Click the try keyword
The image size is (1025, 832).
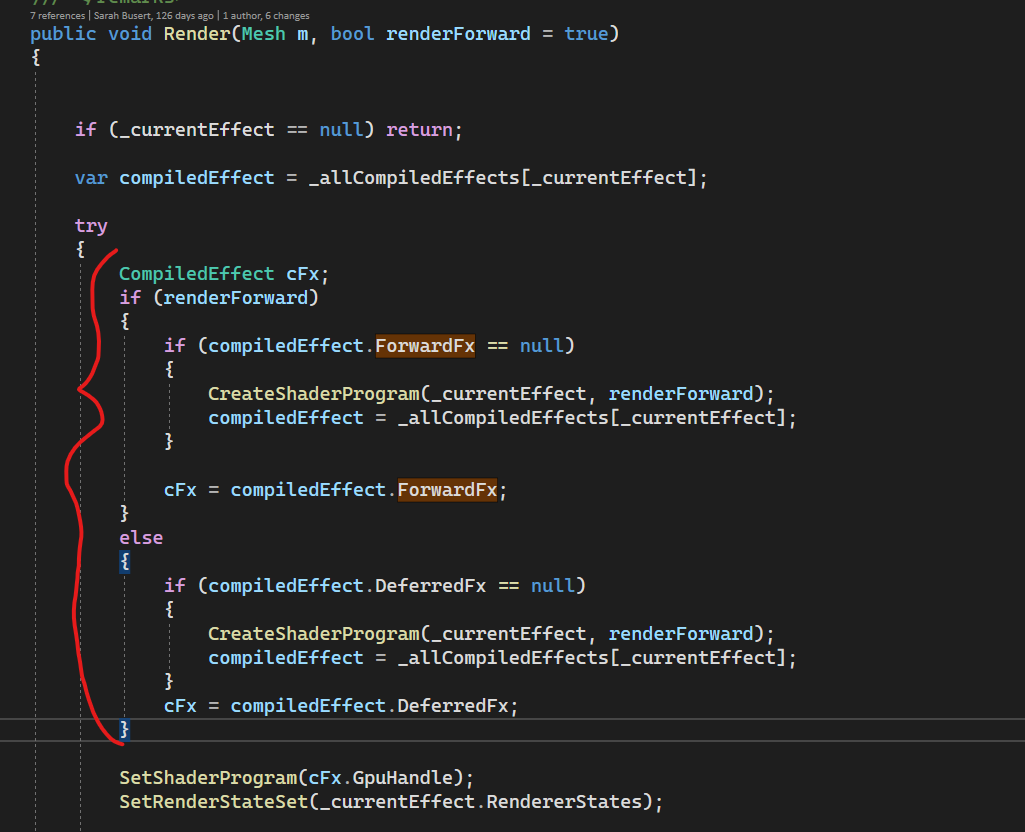pos(91,226)
